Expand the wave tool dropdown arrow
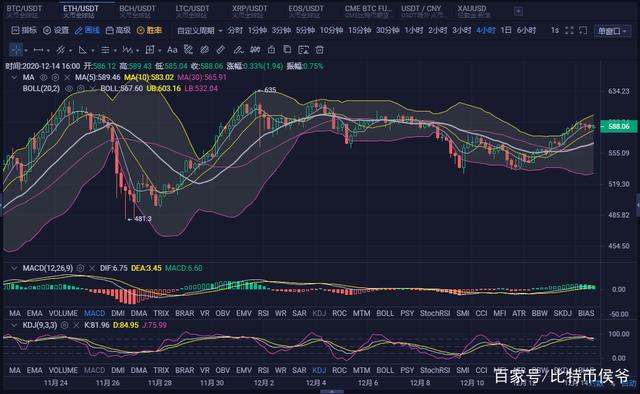This screenshot has width=640, height=394. (x=137, y=51)
